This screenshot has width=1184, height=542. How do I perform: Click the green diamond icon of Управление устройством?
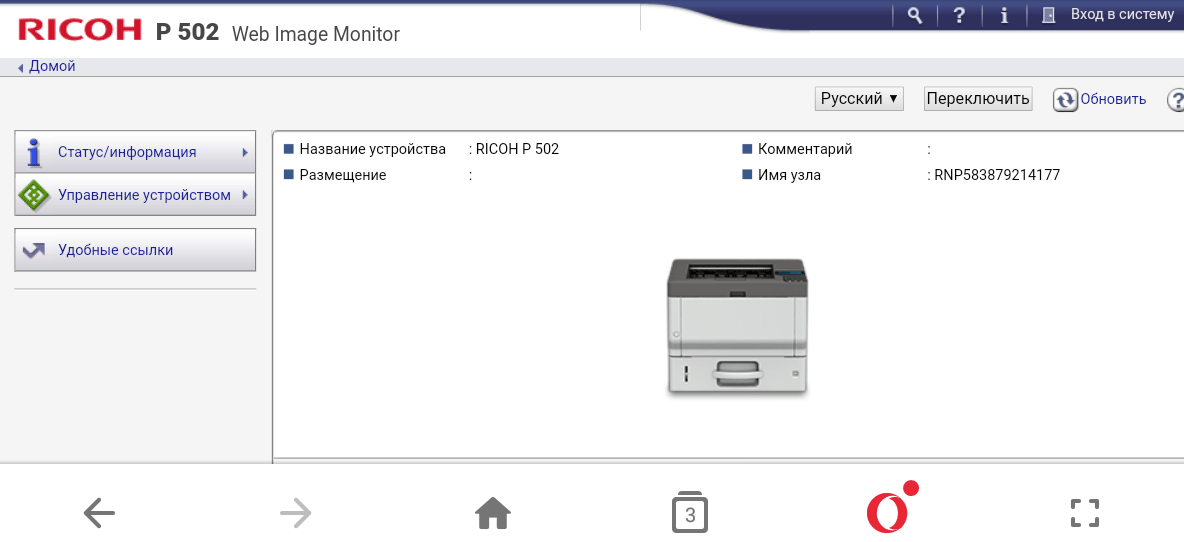[x=33, y=195]
